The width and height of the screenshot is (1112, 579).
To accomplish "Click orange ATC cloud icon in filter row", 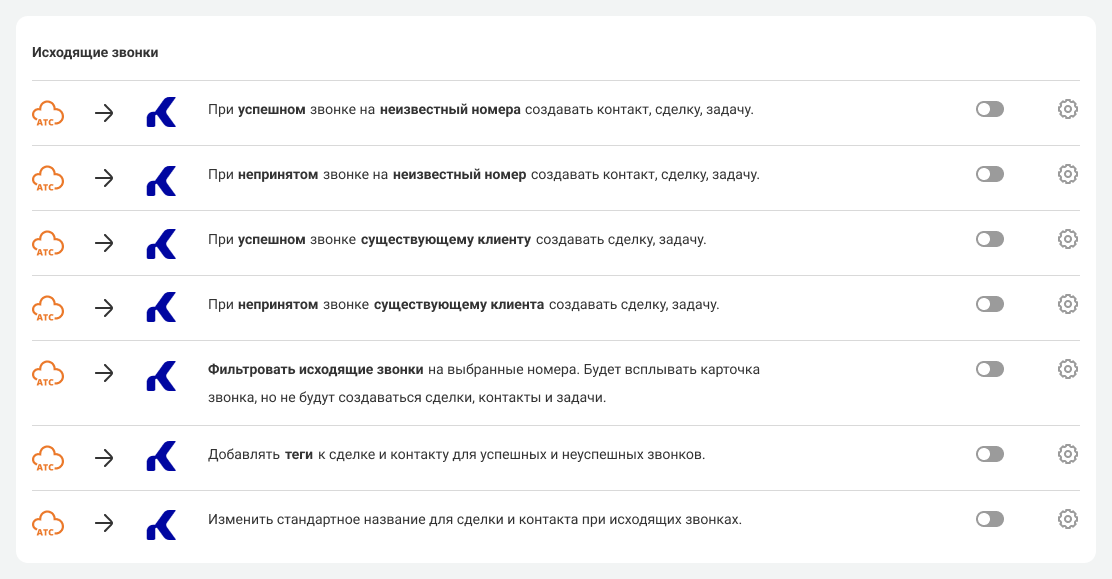I will click(x=48, y=374).
